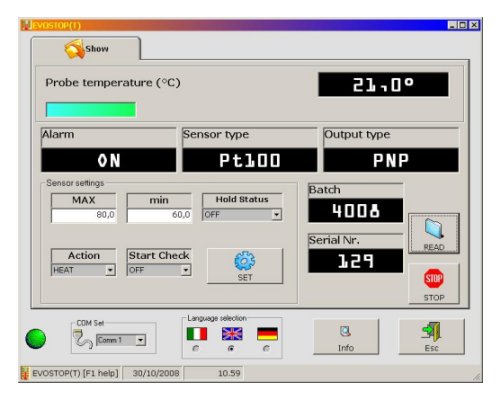Screen dimensions: 500x400
Task: Select German flag language
Action: [267, 334]
